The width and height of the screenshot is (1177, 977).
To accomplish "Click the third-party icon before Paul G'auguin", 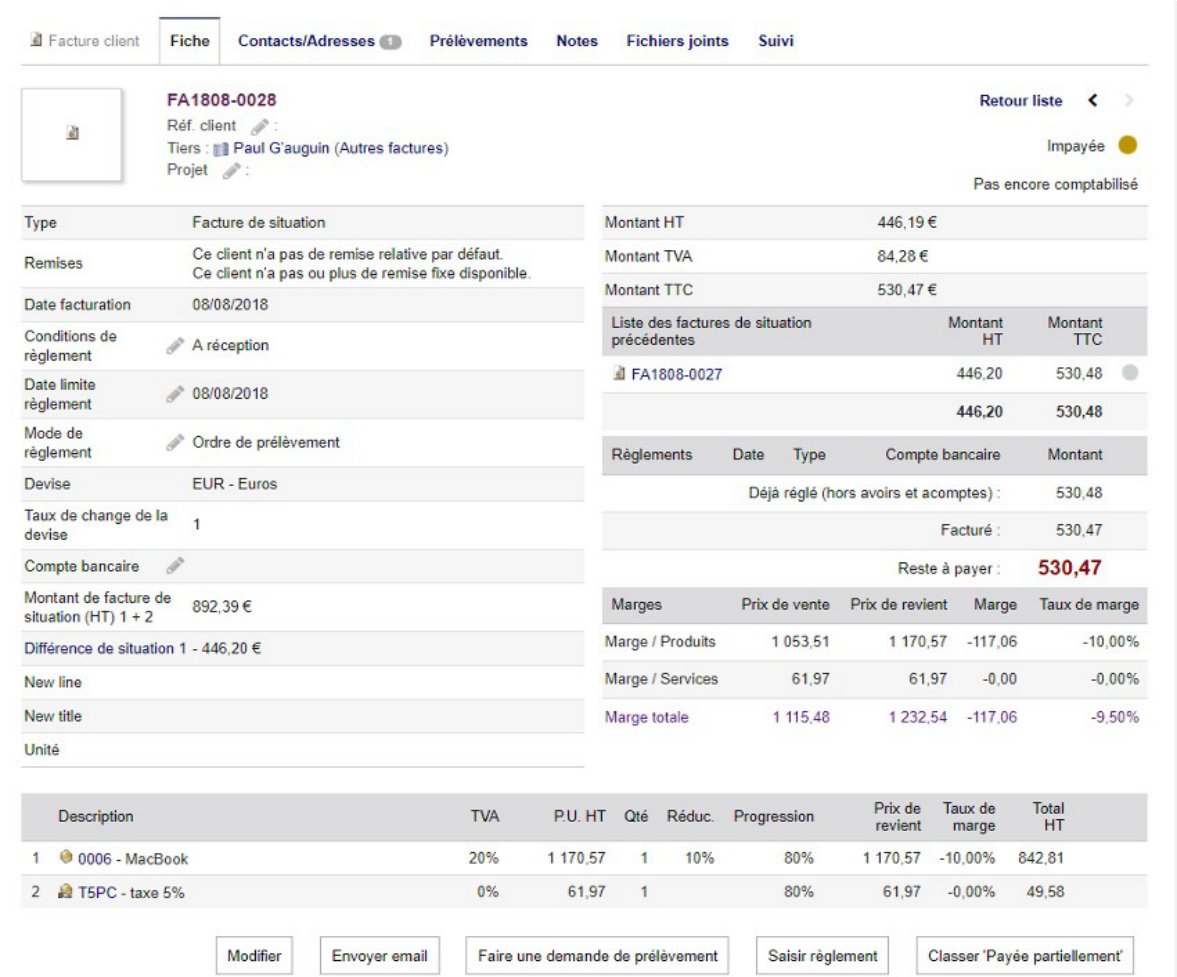I will tap(221, 149).
